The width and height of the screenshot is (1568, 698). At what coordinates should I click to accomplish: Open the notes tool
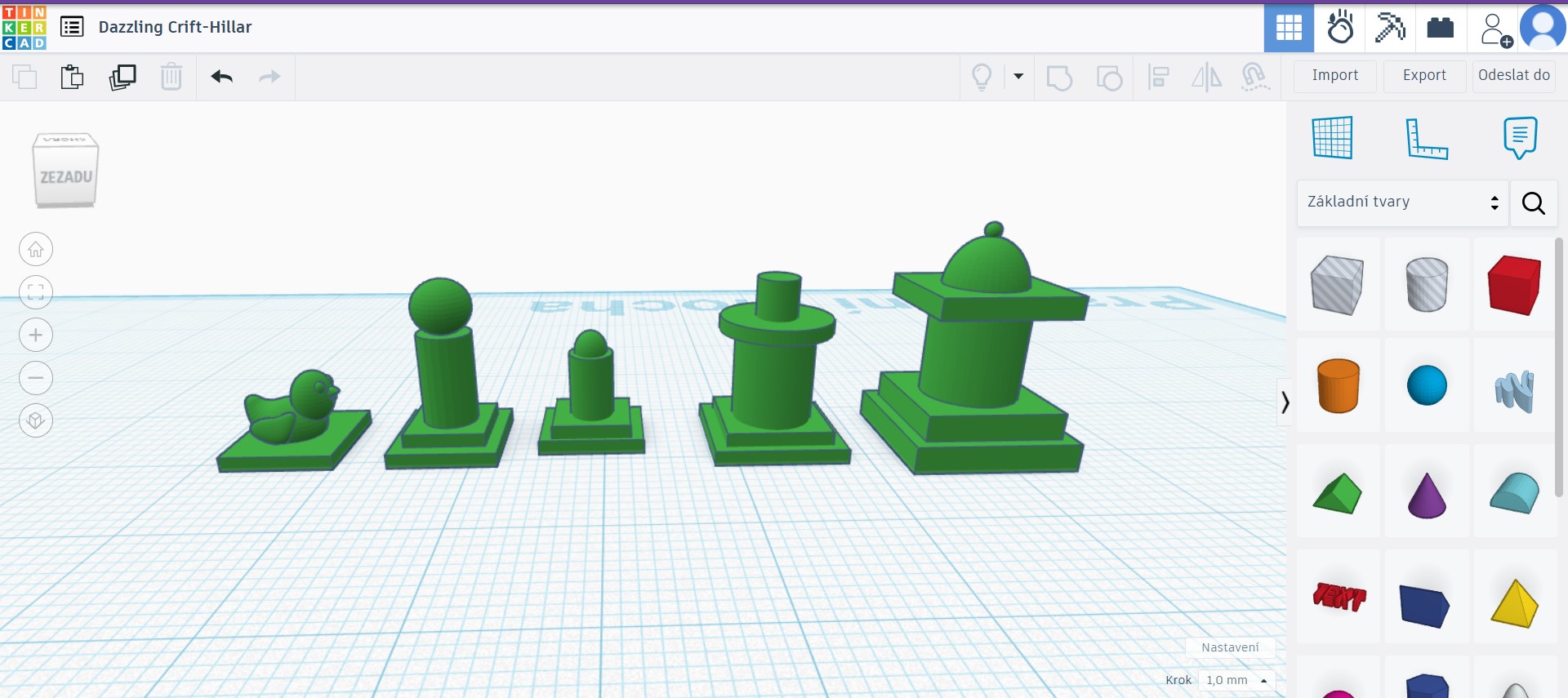1519,138
